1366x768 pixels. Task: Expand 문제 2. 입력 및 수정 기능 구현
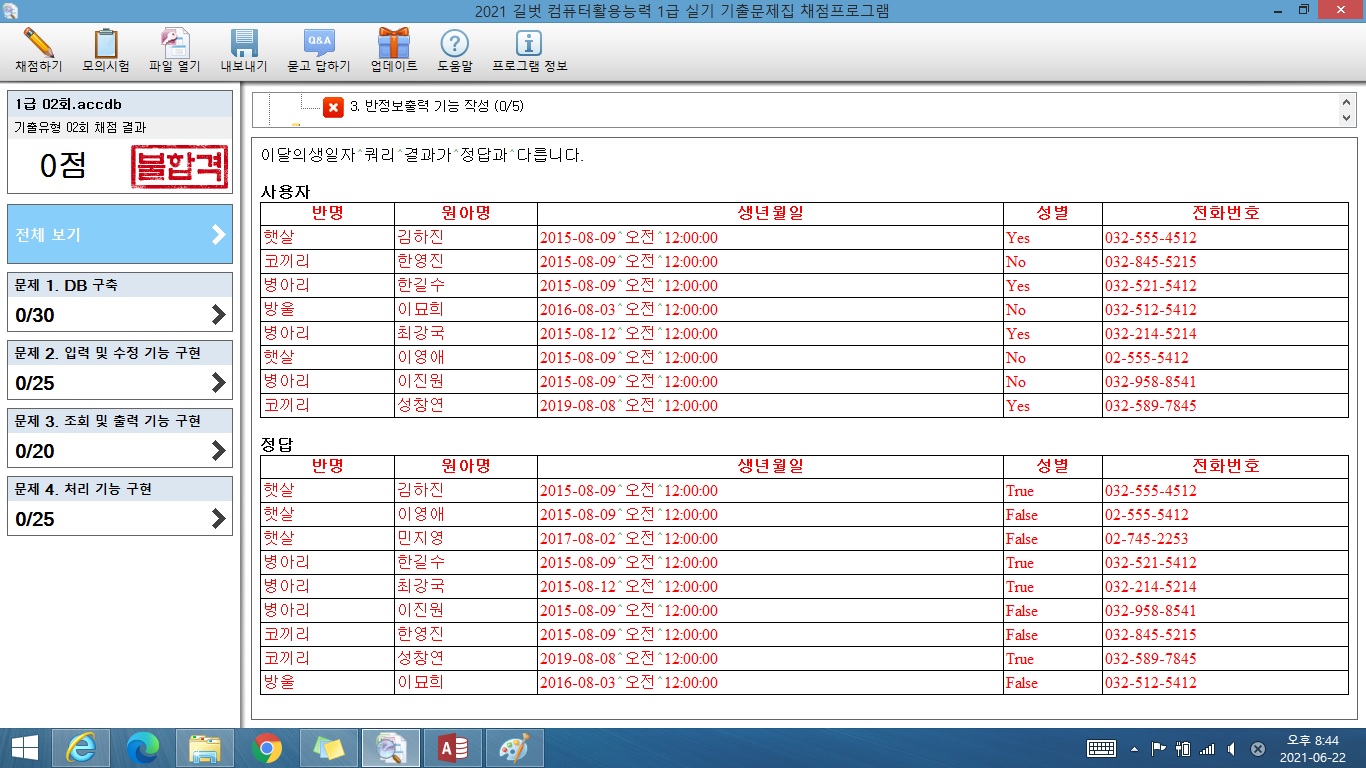(x=120, y=370)
